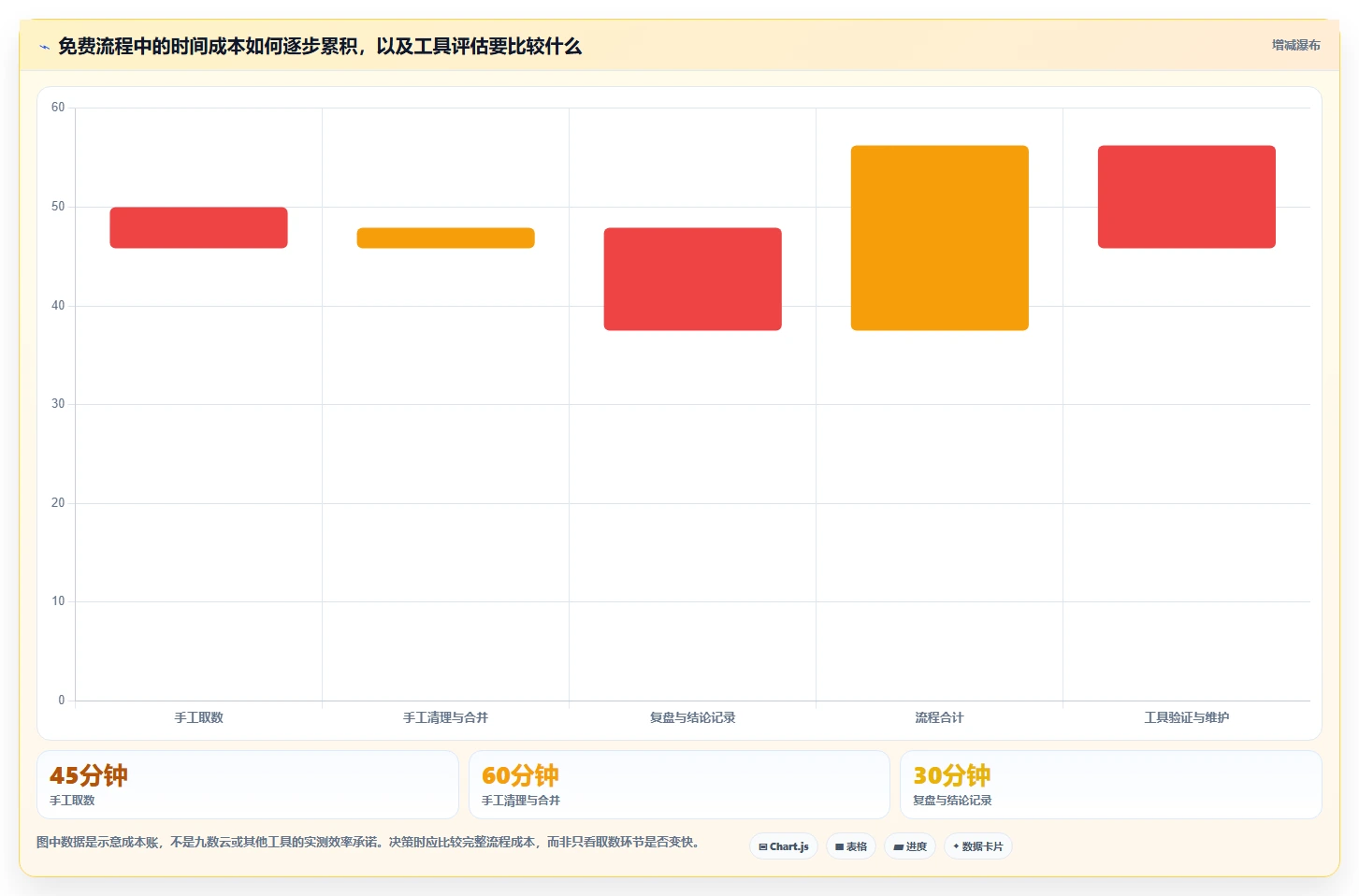Click the y-axis value 50

tap(58, 207)
